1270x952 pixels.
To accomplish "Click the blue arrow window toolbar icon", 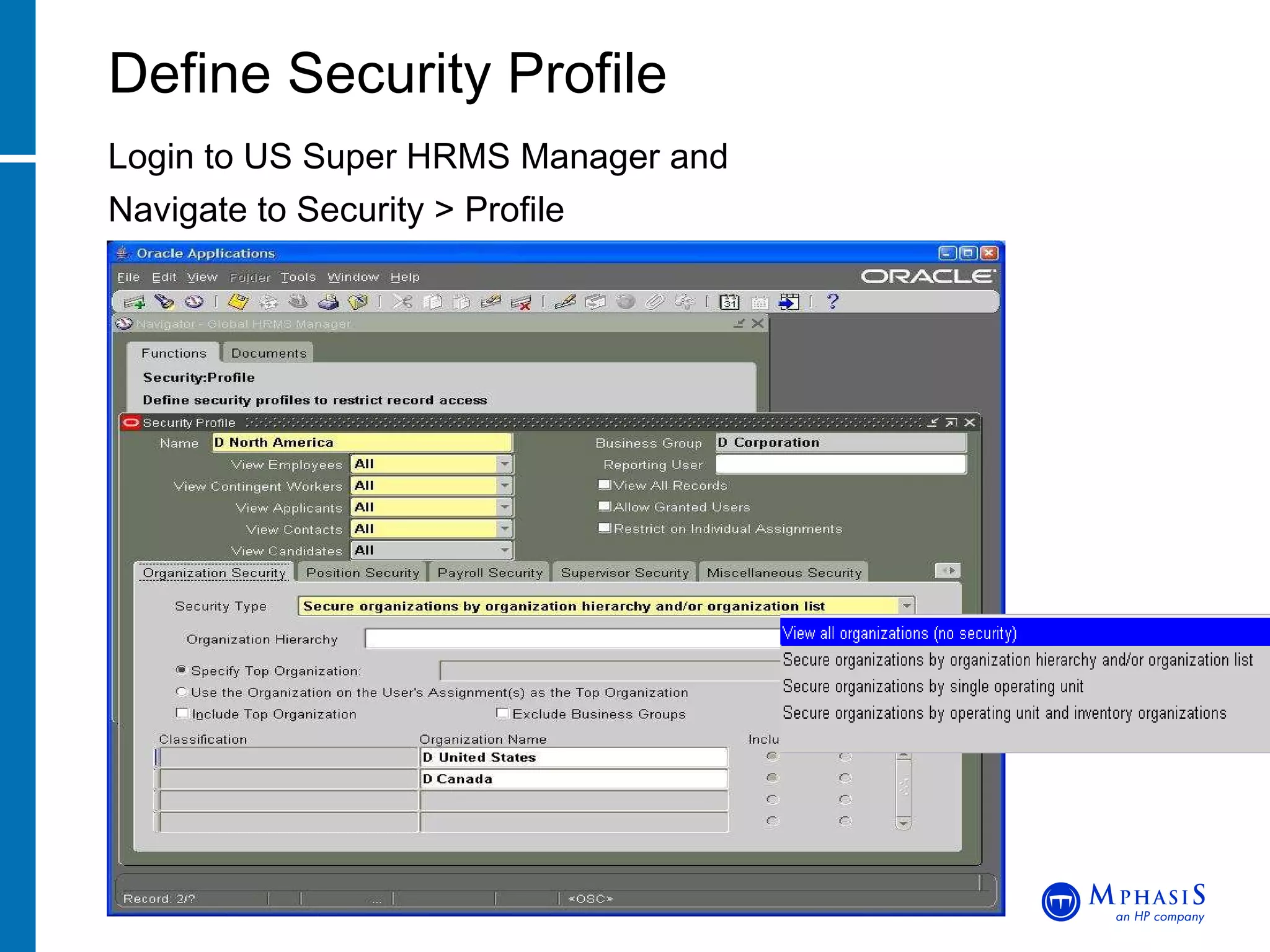I will click(789, 302).
